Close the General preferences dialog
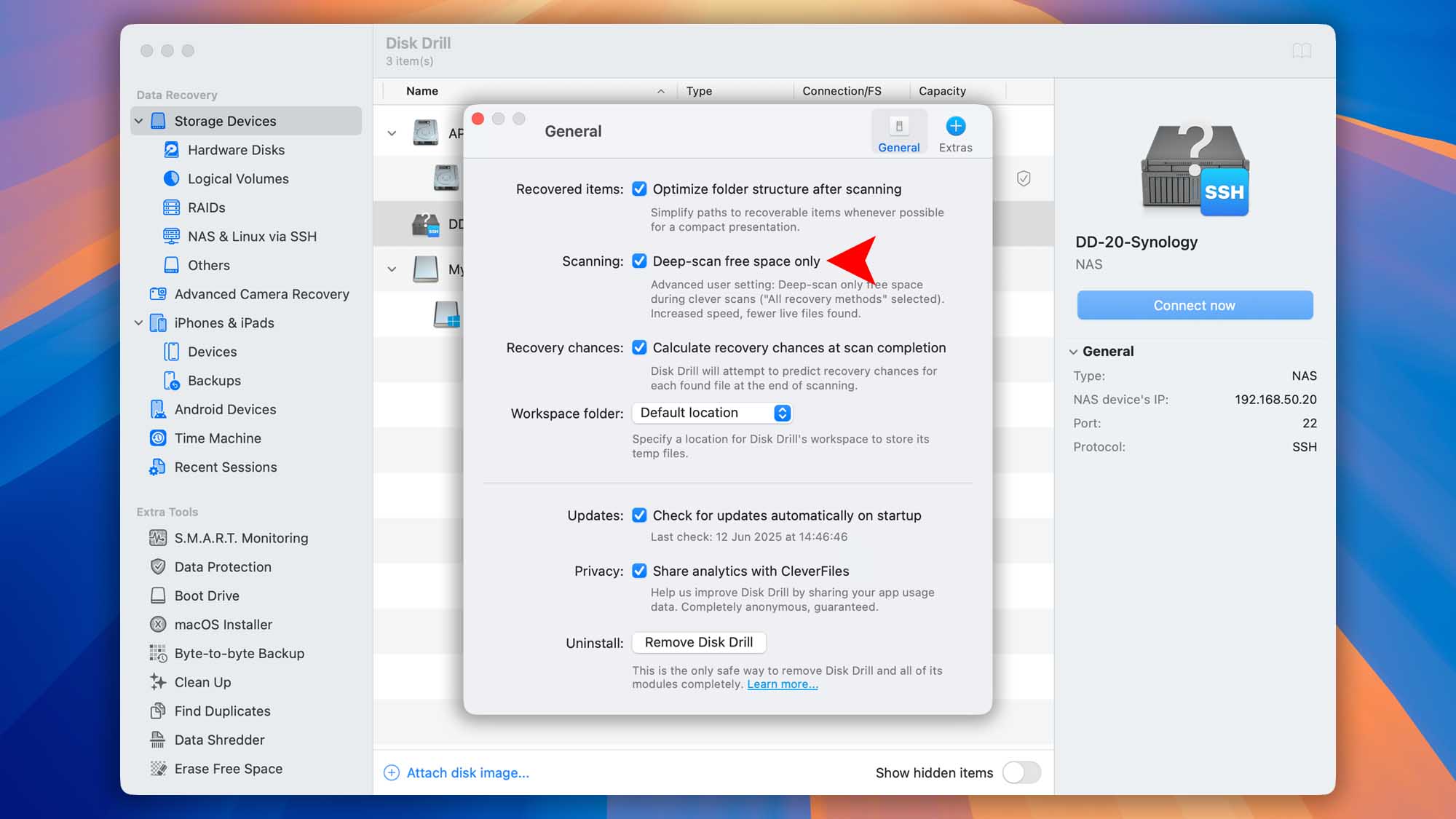Screen dimensions: 1456x819 pyautogui.click(x=478, y=119)
